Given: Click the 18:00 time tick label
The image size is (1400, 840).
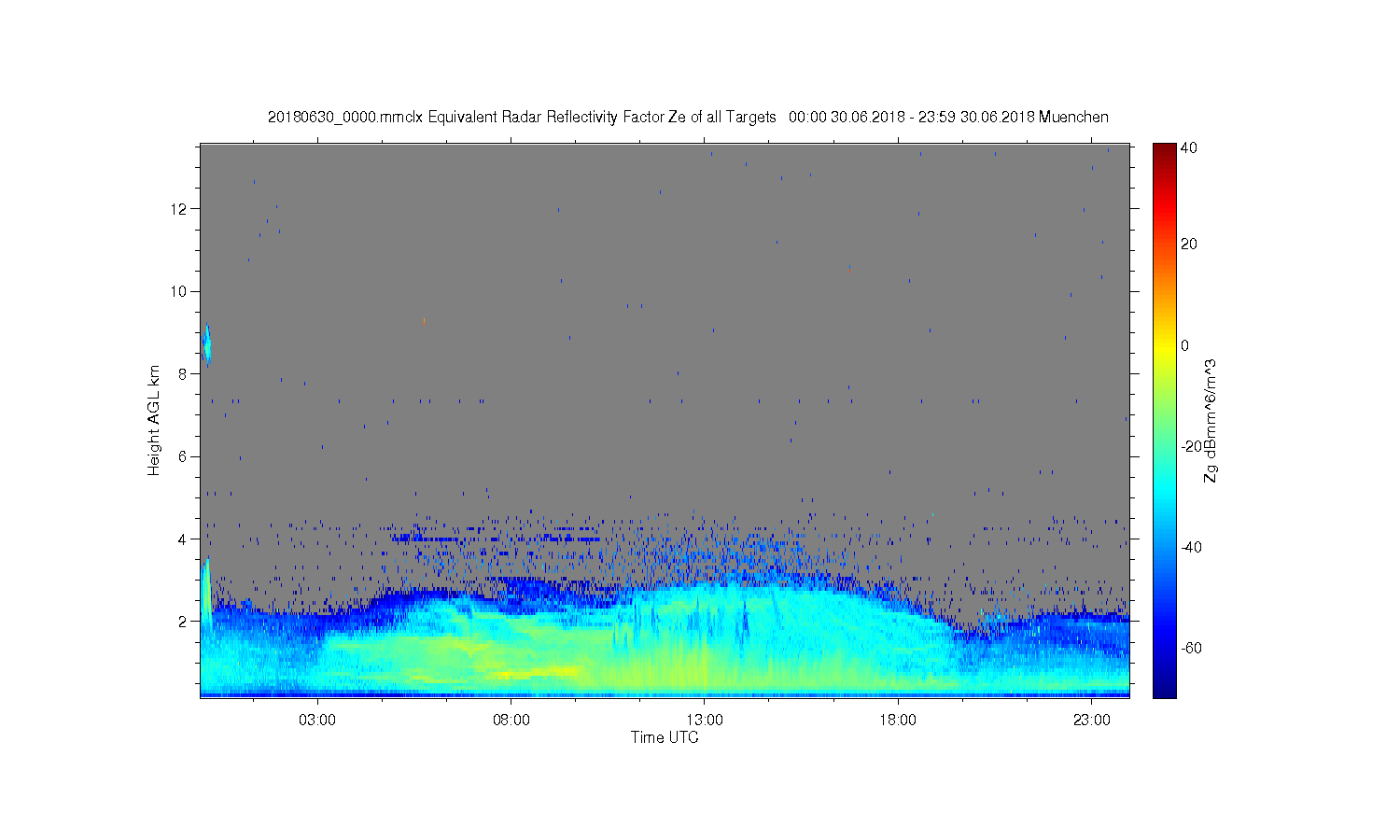Looking at the screenshot, I should tap(898, 721).
